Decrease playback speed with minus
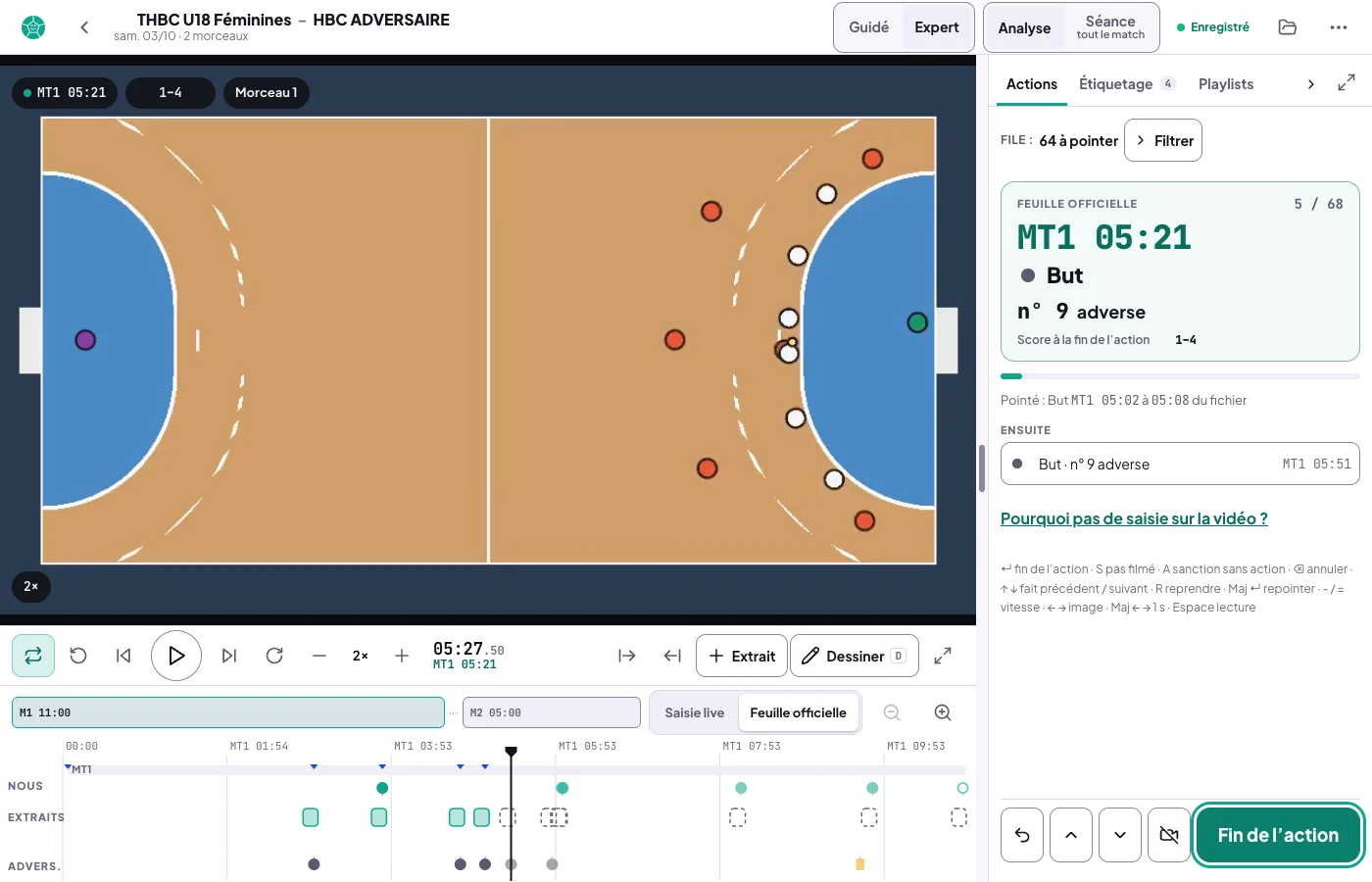The width and height of the screenshot is (1372, 882). [319, 656]
